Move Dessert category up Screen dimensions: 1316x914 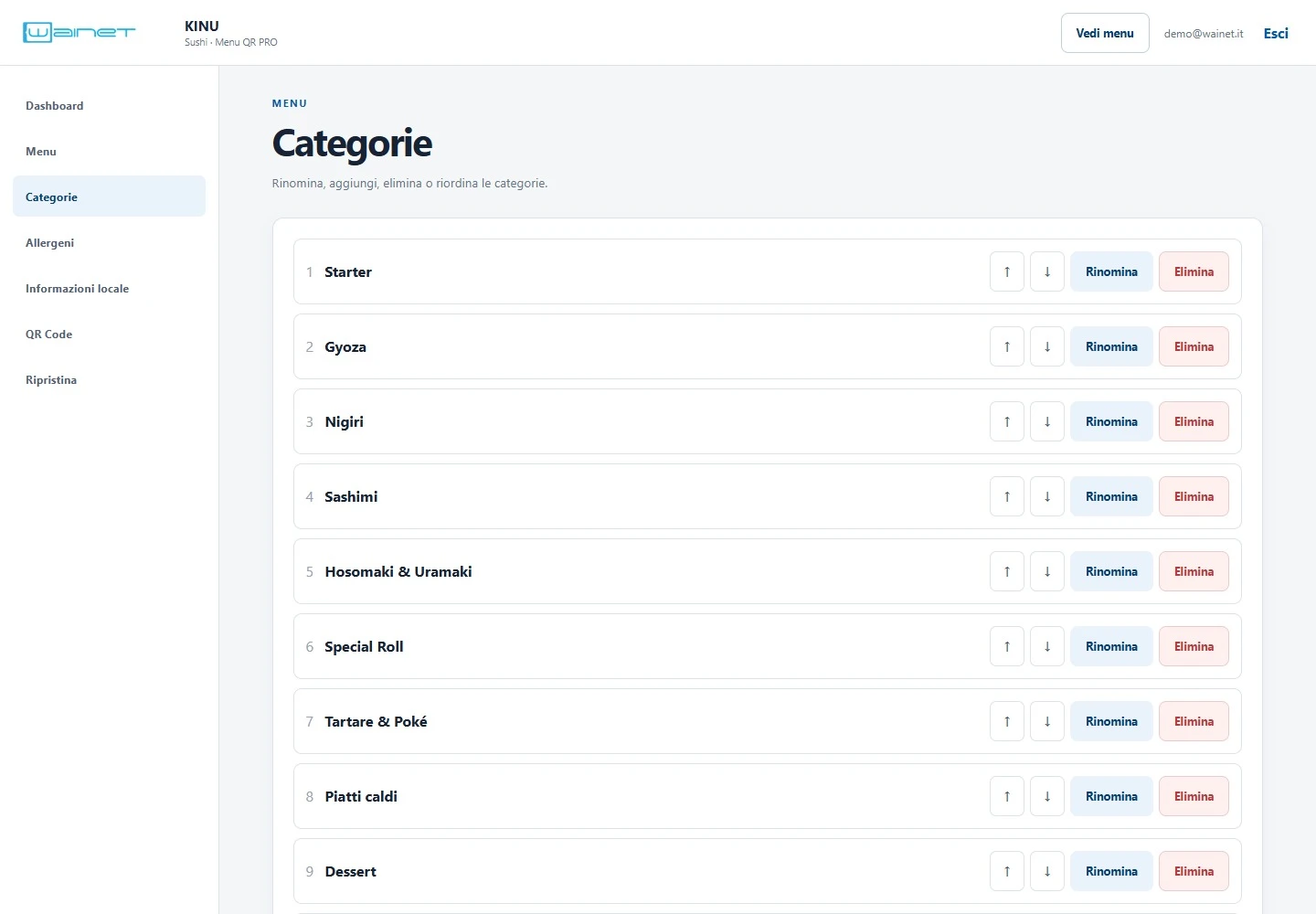pyautogui.click(x=1007, y=871)
